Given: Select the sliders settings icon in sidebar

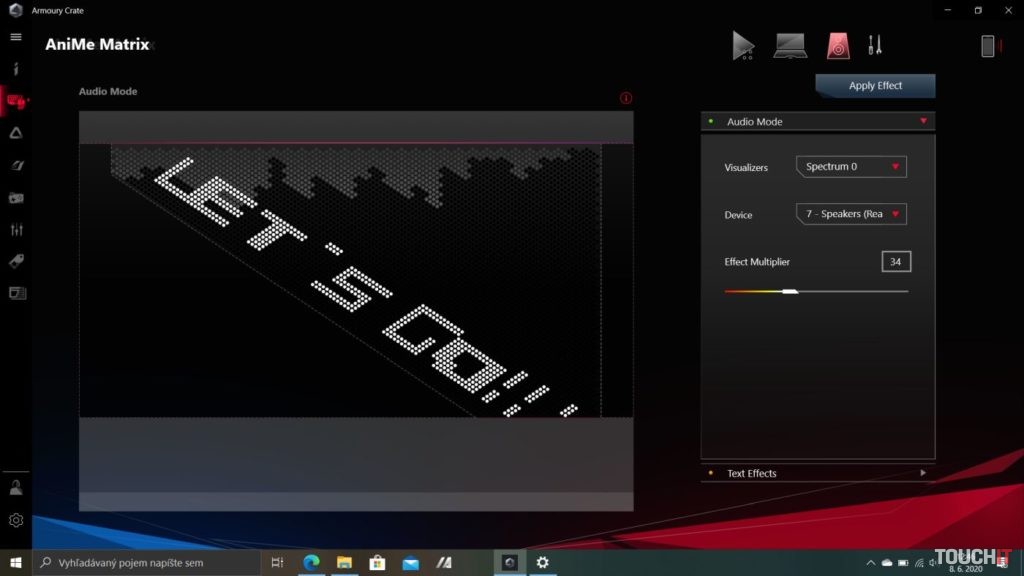Looking at the screenshot, I should tap(14, 229).
